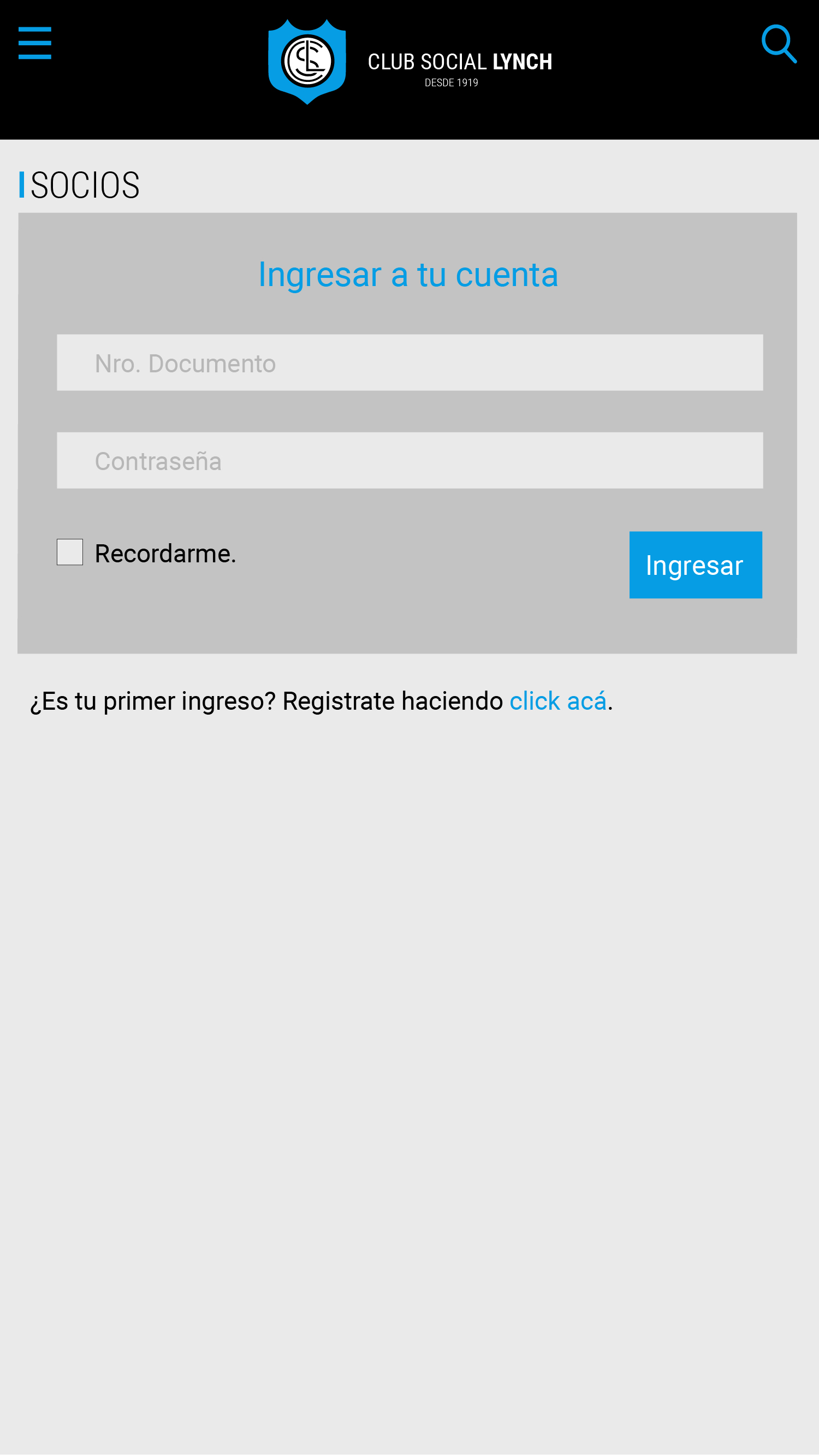Click the Ingresar a tu cuenta heading
The image size is (819, 1456).
point(408,275)
